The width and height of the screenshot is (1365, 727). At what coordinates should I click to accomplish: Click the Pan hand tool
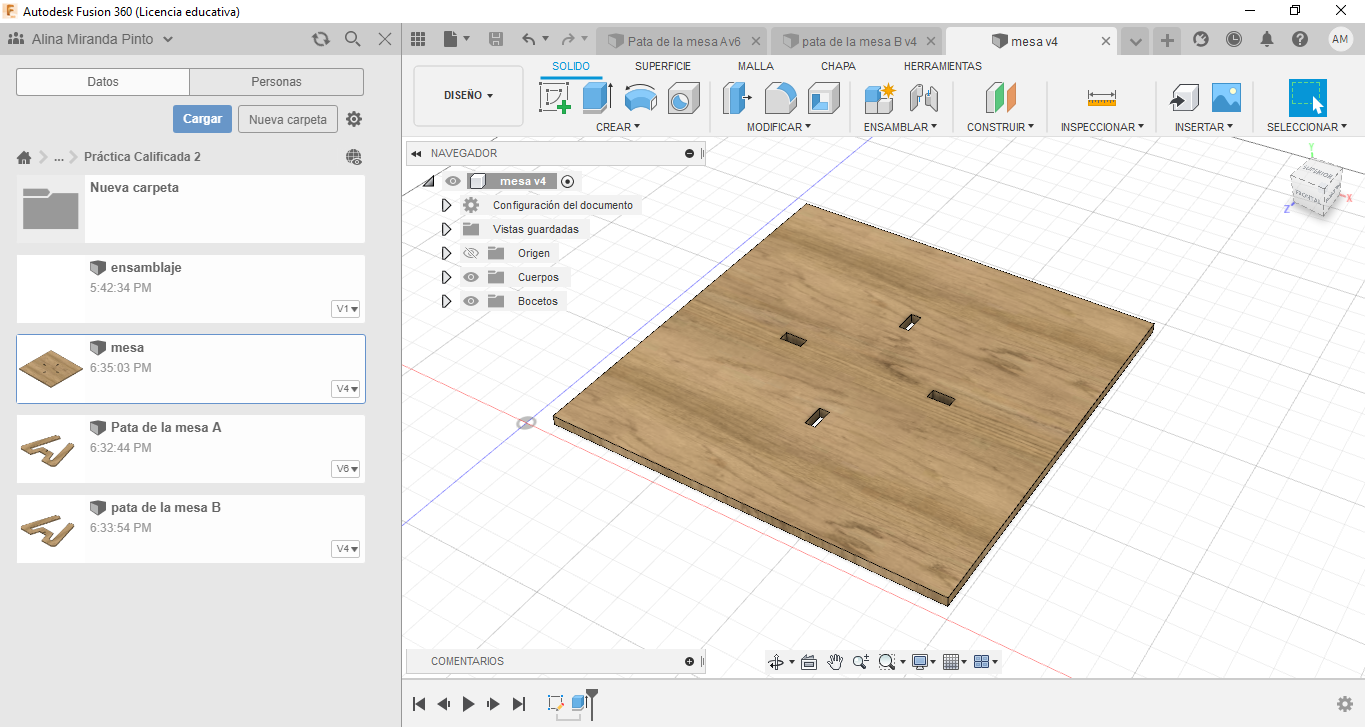835,662
